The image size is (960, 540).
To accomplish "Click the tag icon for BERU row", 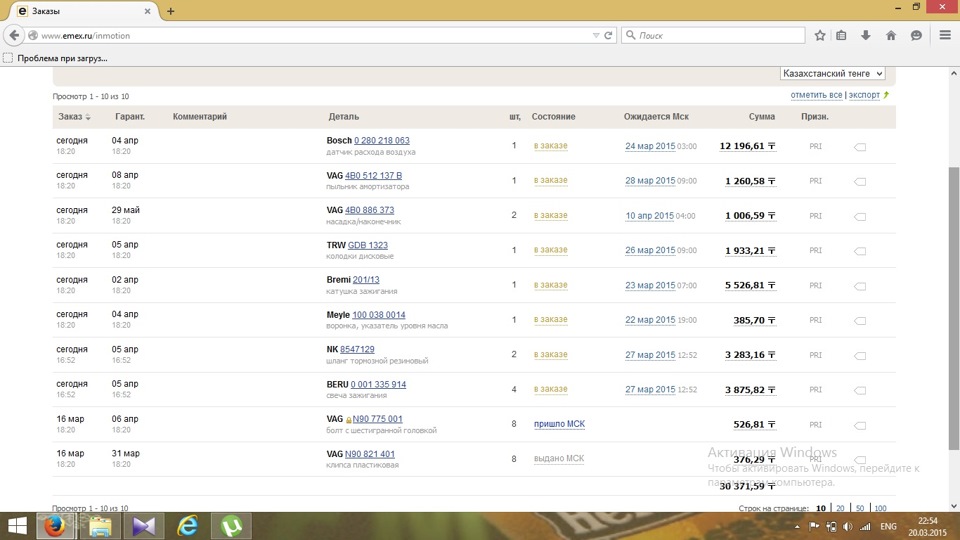I will click(x=860, y=391).
